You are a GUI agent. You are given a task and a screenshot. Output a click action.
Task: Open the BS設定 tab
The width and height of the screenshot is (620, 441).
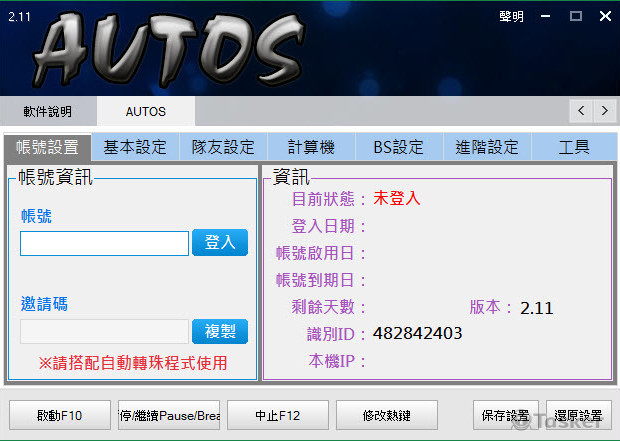[x=399, y=147]
